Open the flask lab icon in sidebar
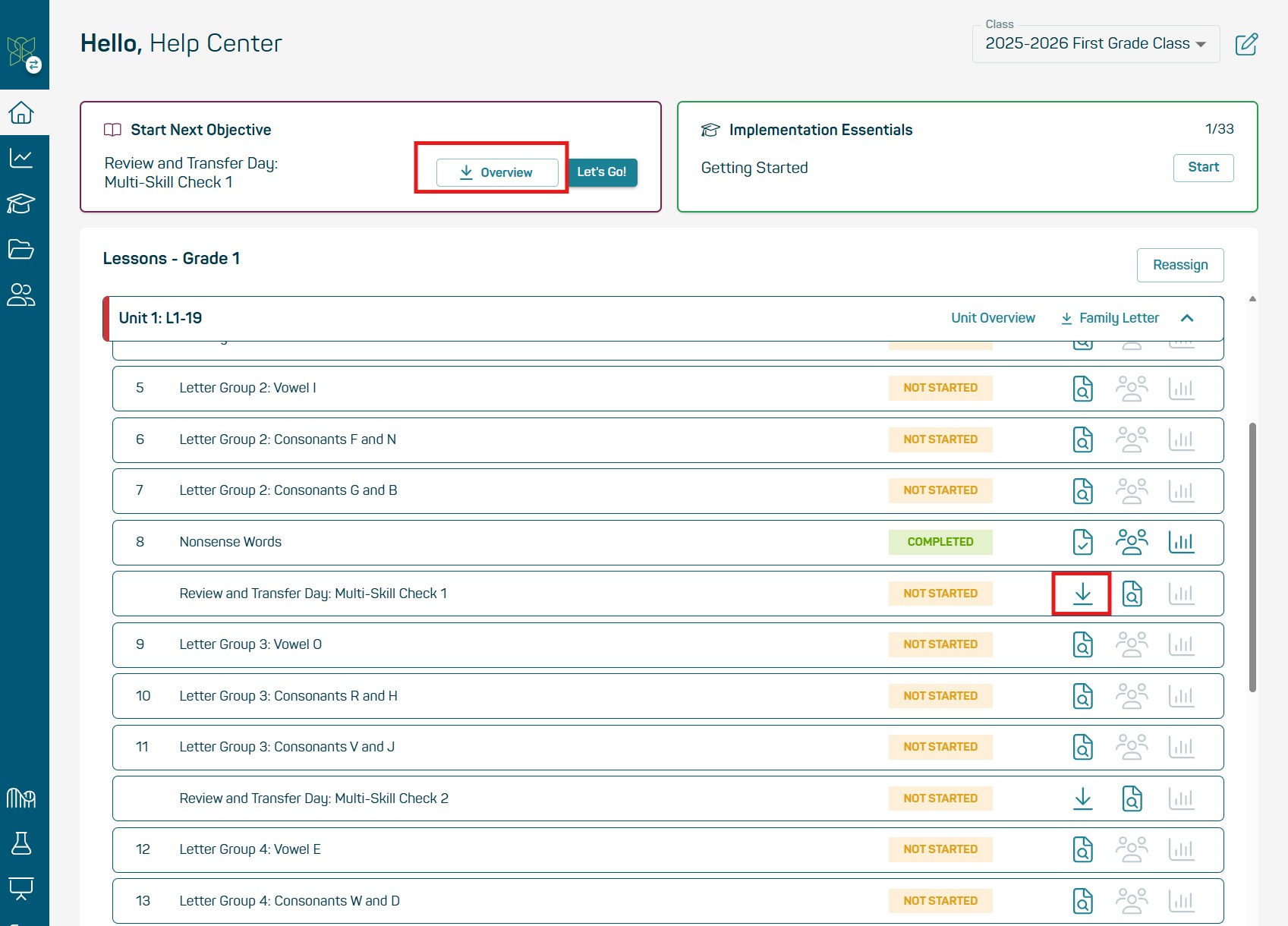The height and width of the screenshot is (926, 1288). [21, 843]
